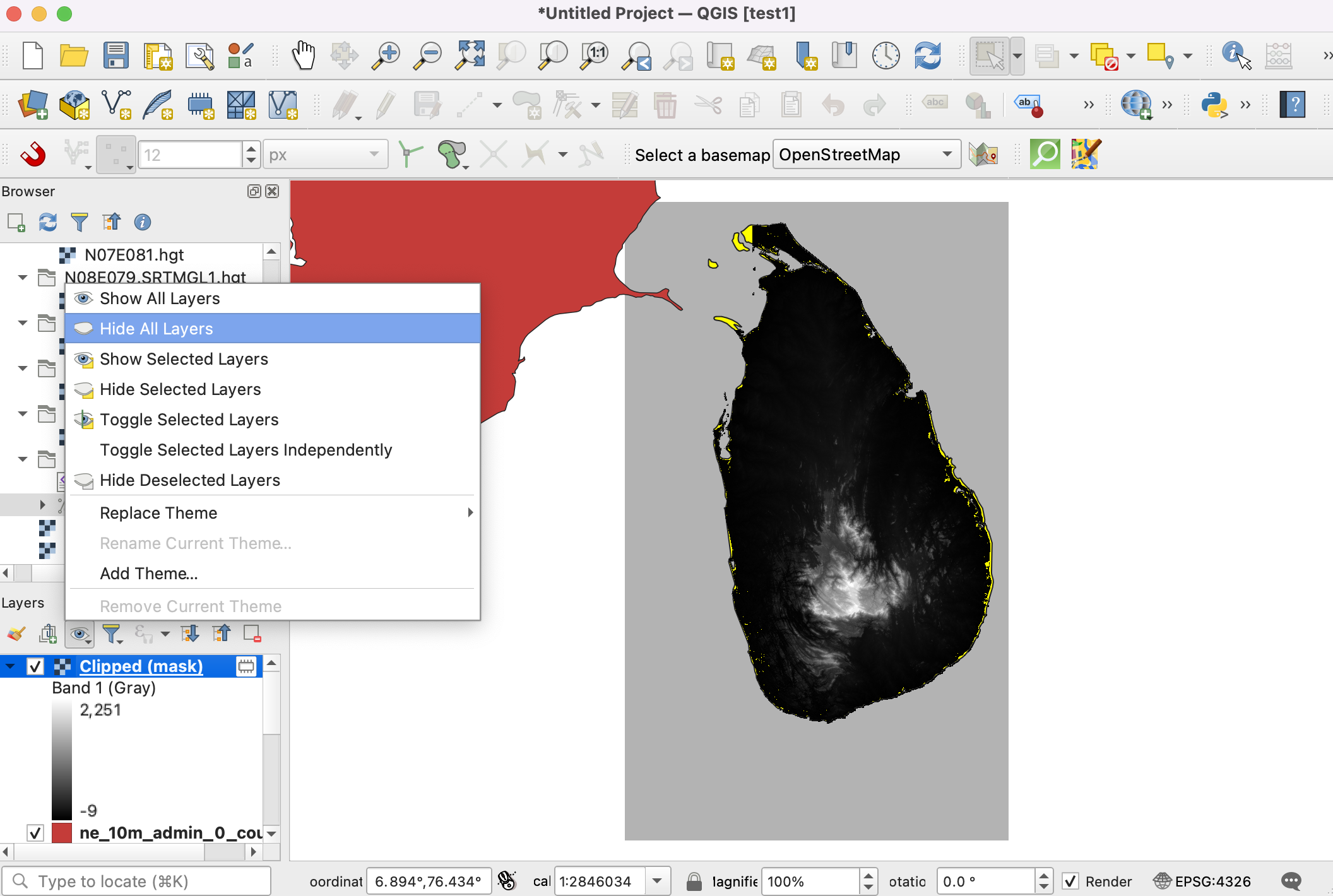Viewport: 1333px width, 896px height.
Task: Toggle ne_10m_admin_0 layer visibility checkbox
Action: [x=35, y=833]
